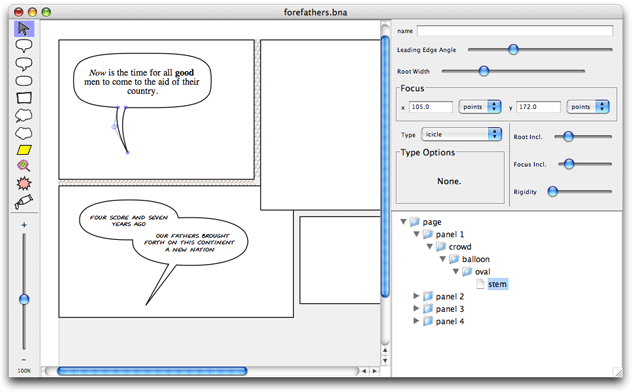The height and width of the screenshot is (392, 632).
Task: Select the stem item in tree
Action: click(x=497, y=284)
